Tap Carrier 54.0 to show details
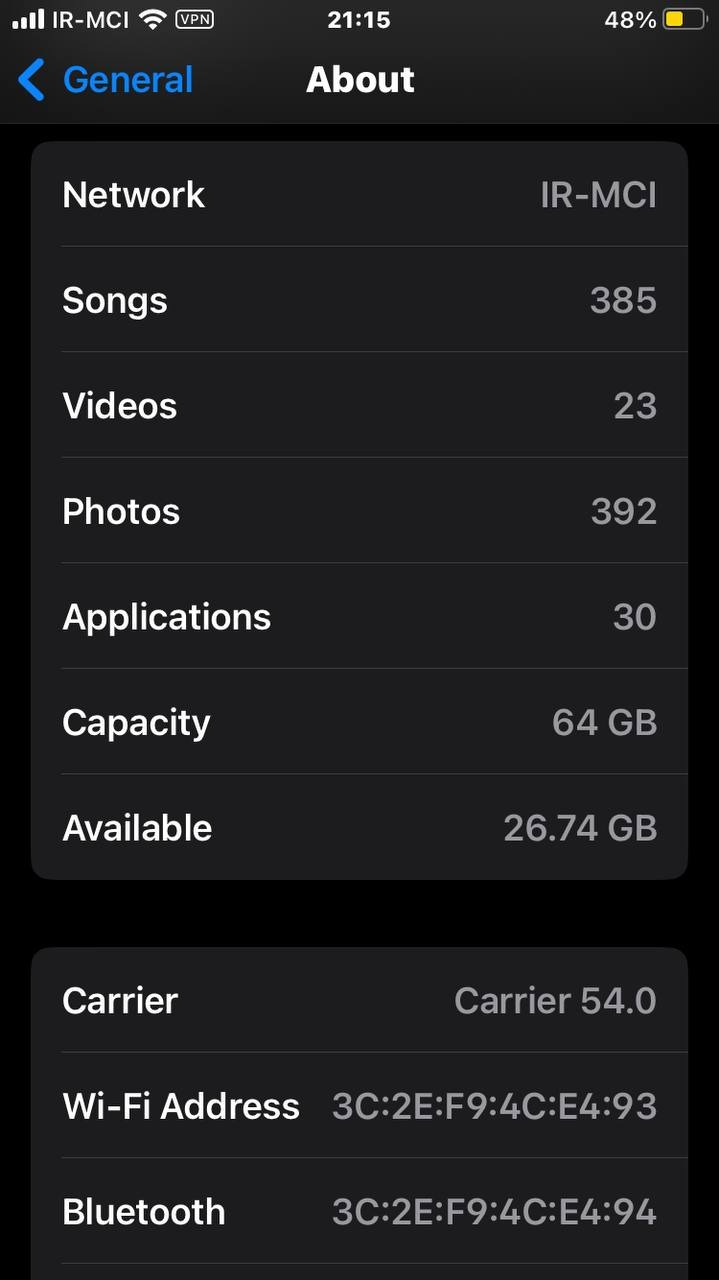 [555, 1001]
